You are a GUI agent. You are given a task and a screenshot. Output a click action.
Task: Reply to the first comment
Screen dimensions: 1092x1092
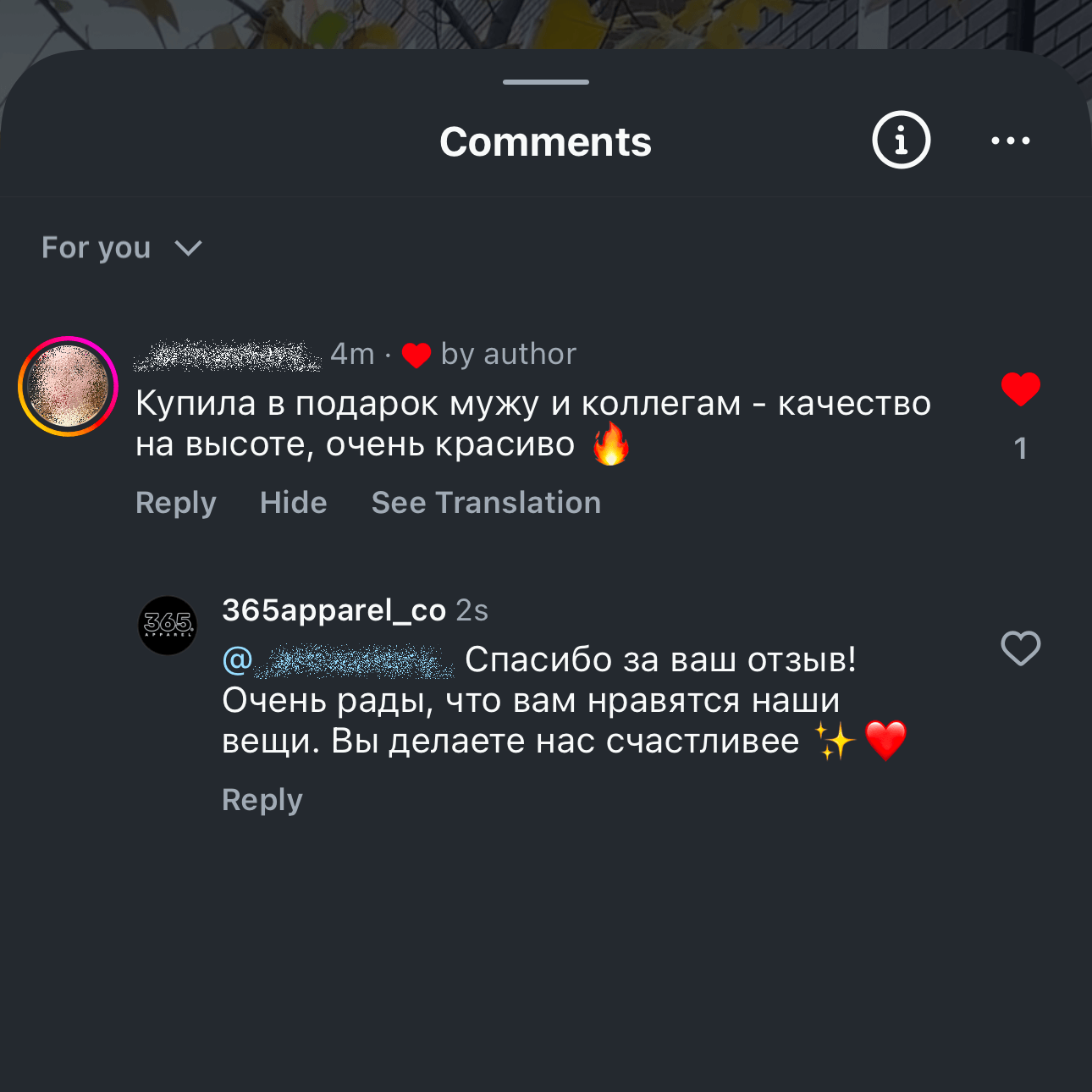pyautogui.click(x=176, y=503)
